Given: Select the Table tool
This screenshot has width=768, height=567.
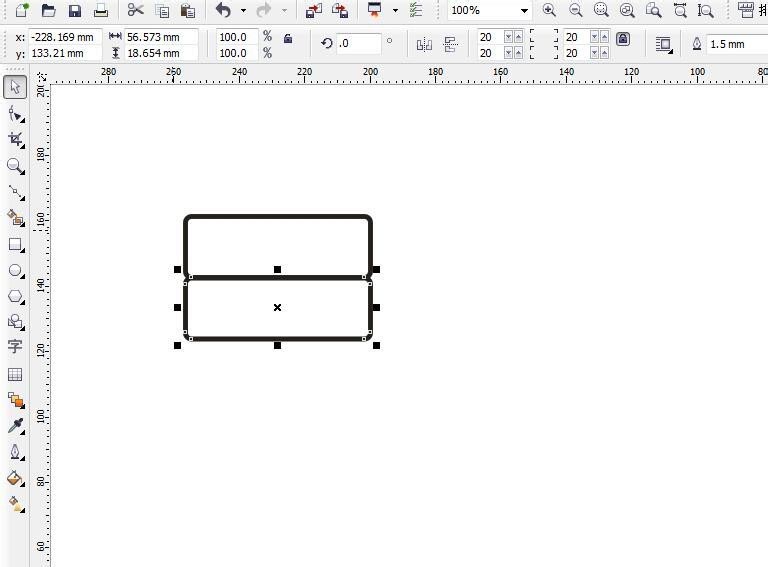Looking at the screenshot, I should pos(15,375).
